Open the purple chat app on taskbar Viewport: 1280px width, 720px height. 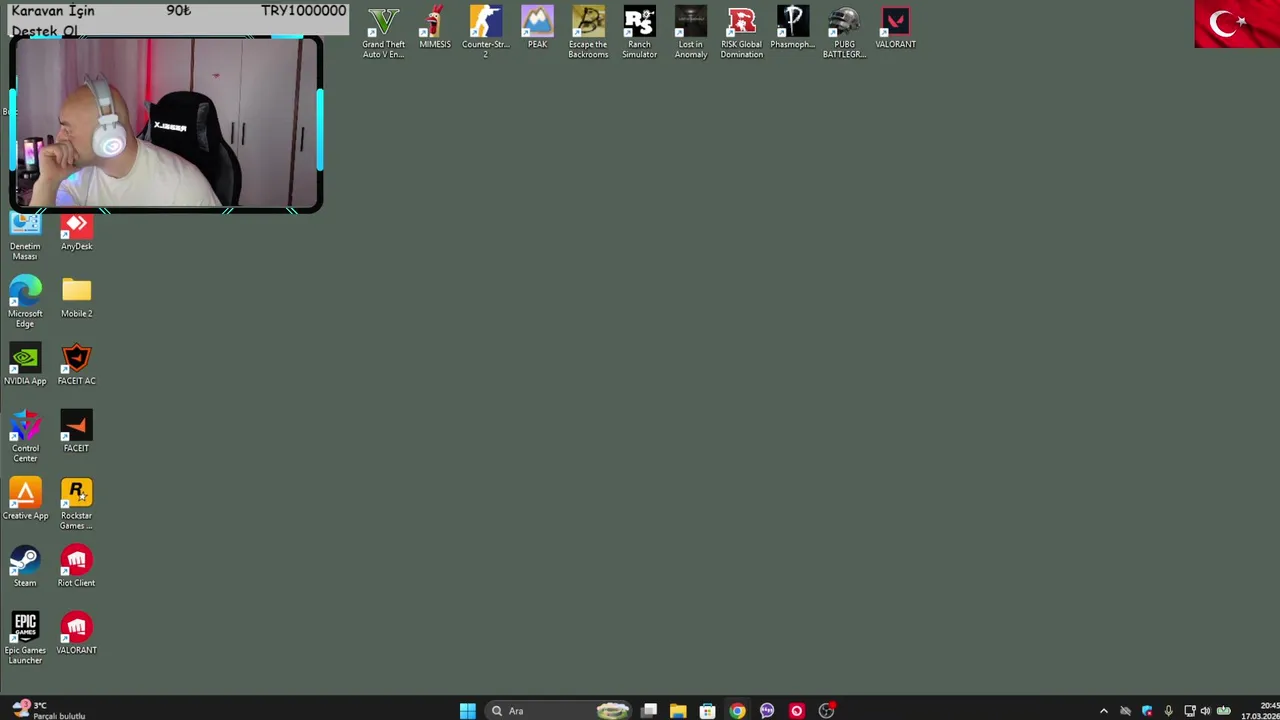(767, 711)
